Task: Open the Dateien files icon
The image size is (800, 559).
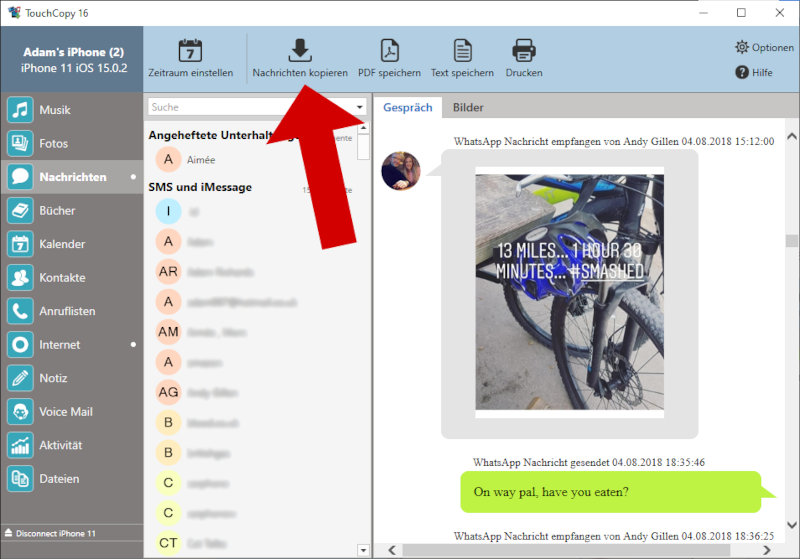Action: pyautogui.click(x=20, y=478)
